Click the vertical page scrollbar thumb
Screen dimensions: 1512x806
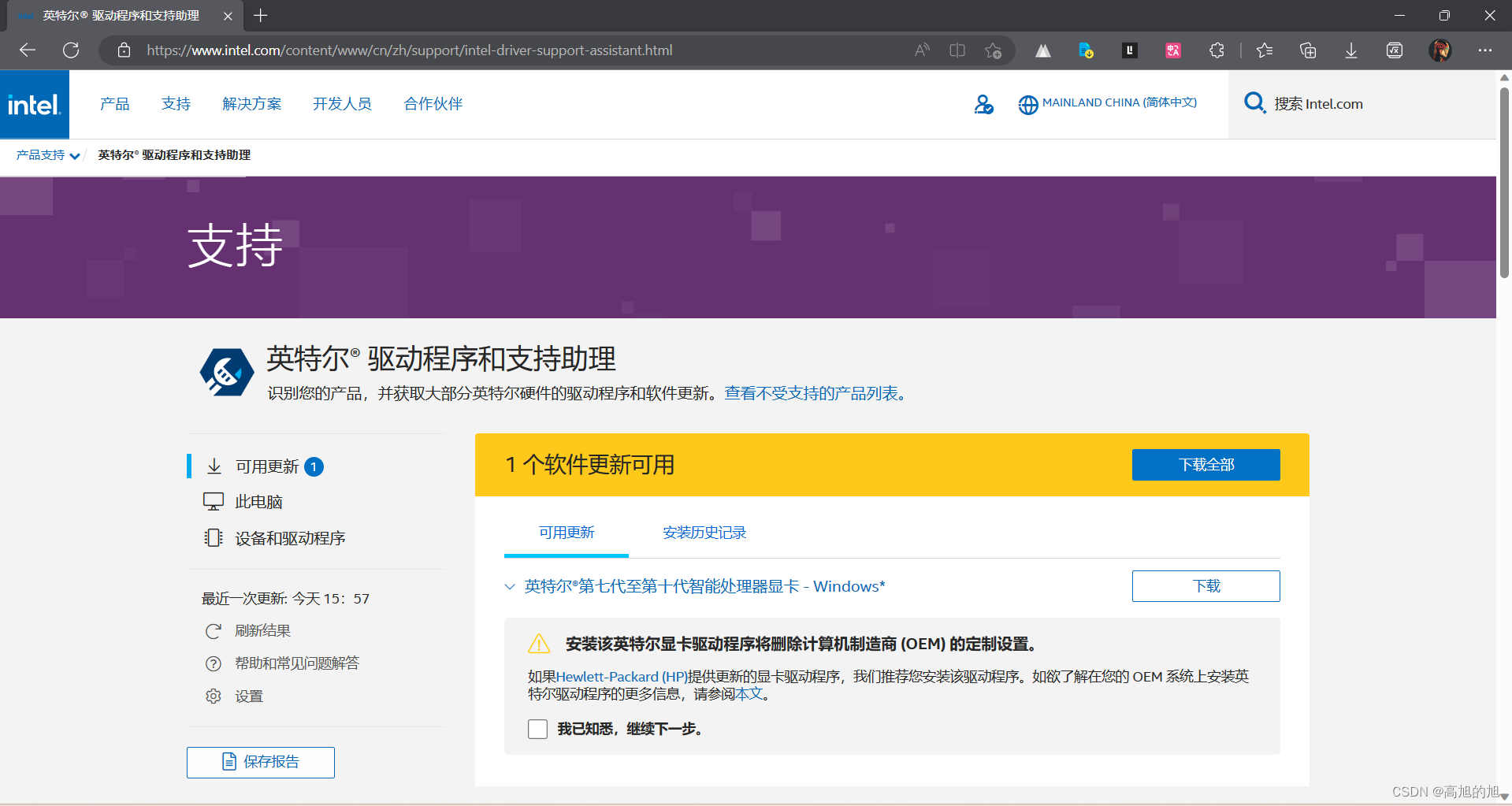[1504, 183]
